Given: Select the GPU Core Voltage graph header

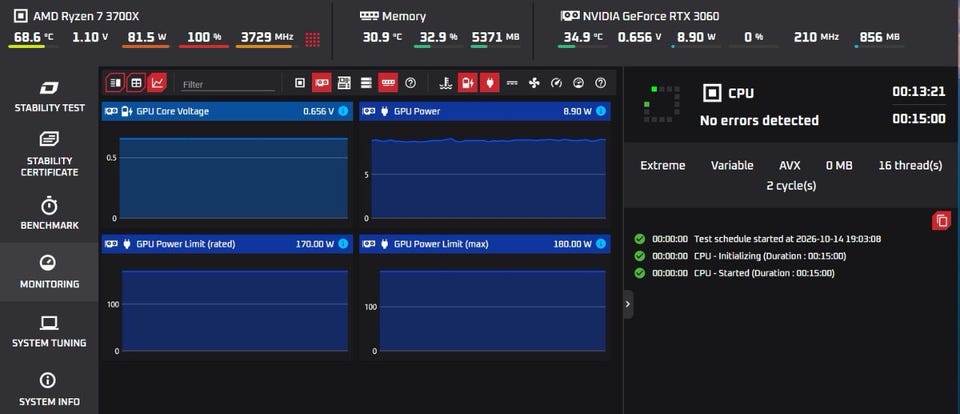Looking at the screenshot, I should [x=227, y=111].
